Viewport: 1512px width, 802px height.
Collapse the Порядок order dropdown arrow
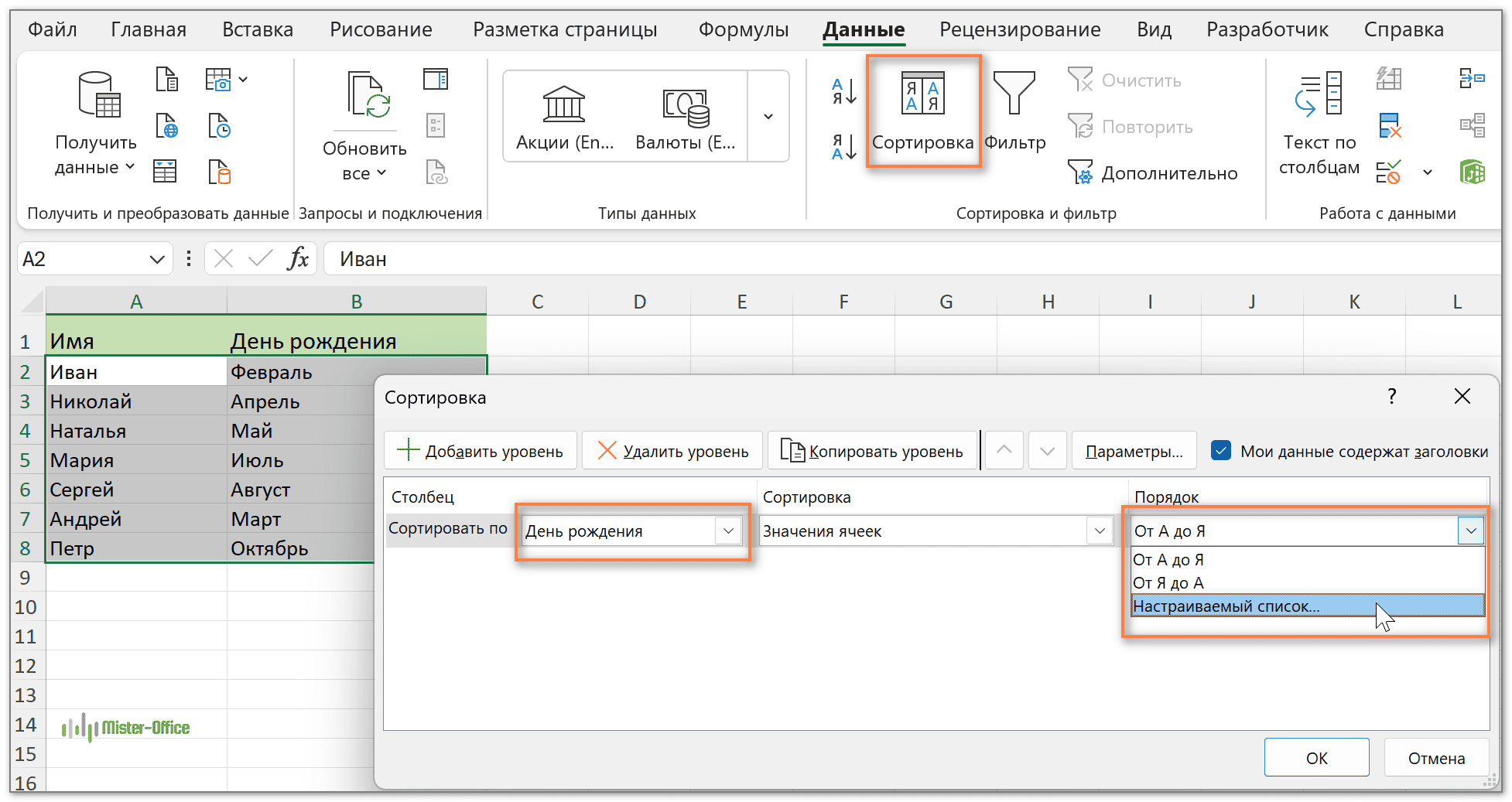(1471, 531)
